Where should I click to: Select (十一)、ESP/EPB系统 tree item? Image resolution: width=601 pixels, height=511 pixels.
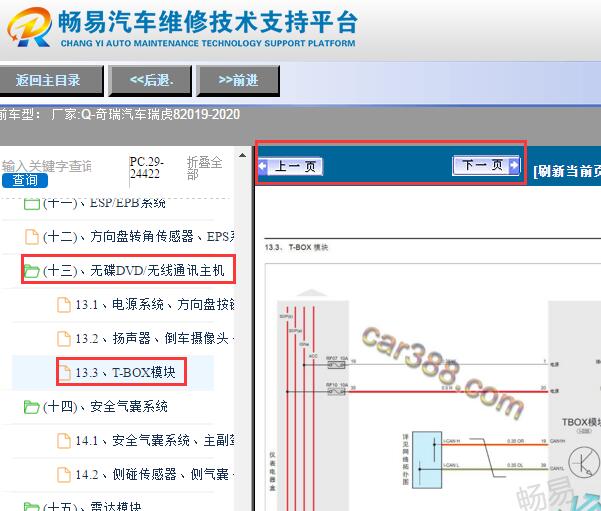[104, 203]
